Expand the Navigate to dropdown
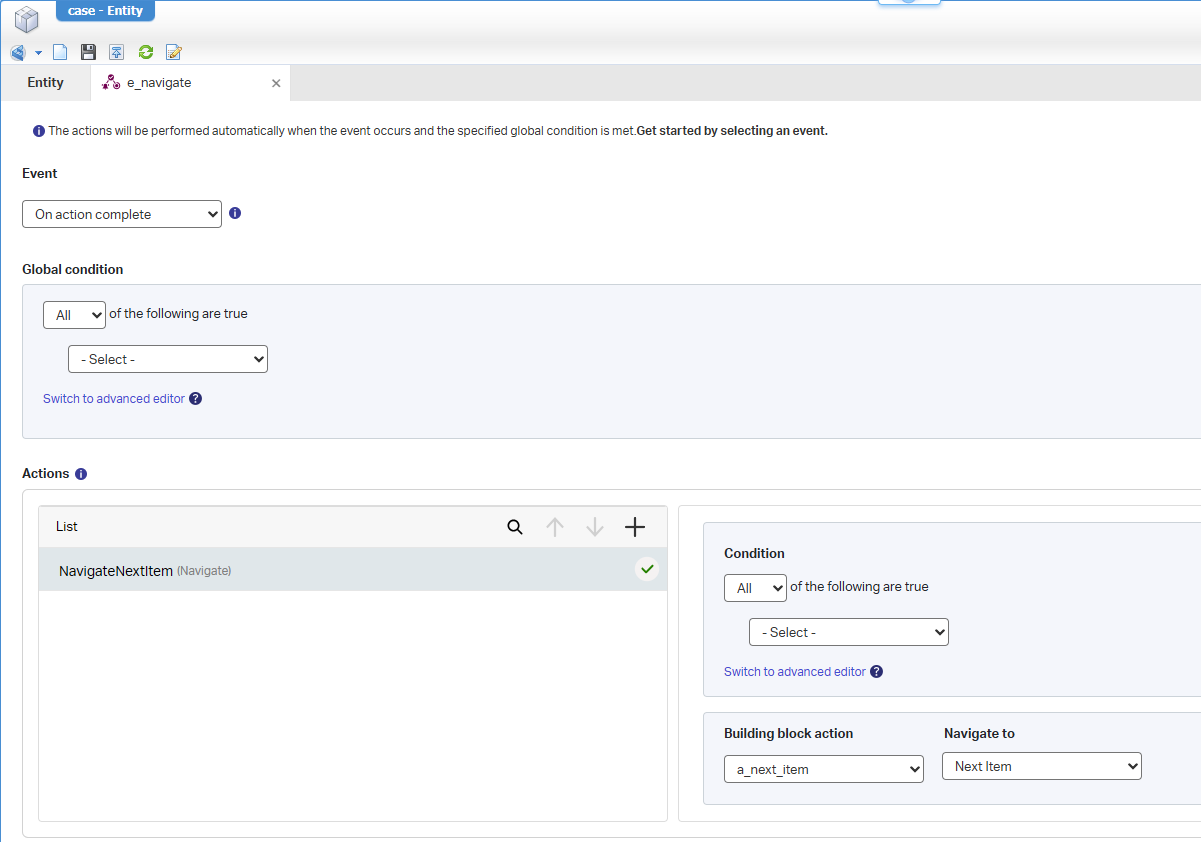 [1041, 767]
